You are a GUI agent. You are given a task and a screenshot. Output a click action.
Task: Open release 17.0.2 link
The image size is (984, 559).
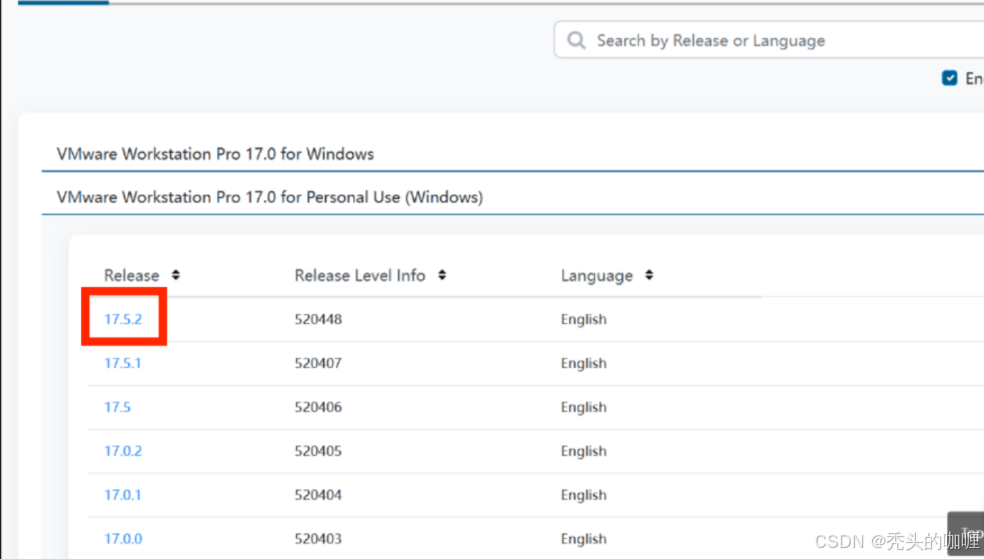[x=123, y=450]
